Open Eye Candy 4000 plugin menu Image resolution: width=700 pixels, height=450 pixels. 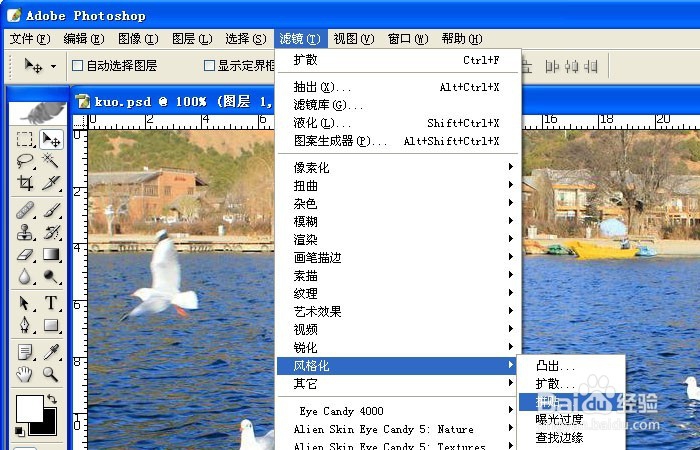pyautogui.click(x=398, y=411)
